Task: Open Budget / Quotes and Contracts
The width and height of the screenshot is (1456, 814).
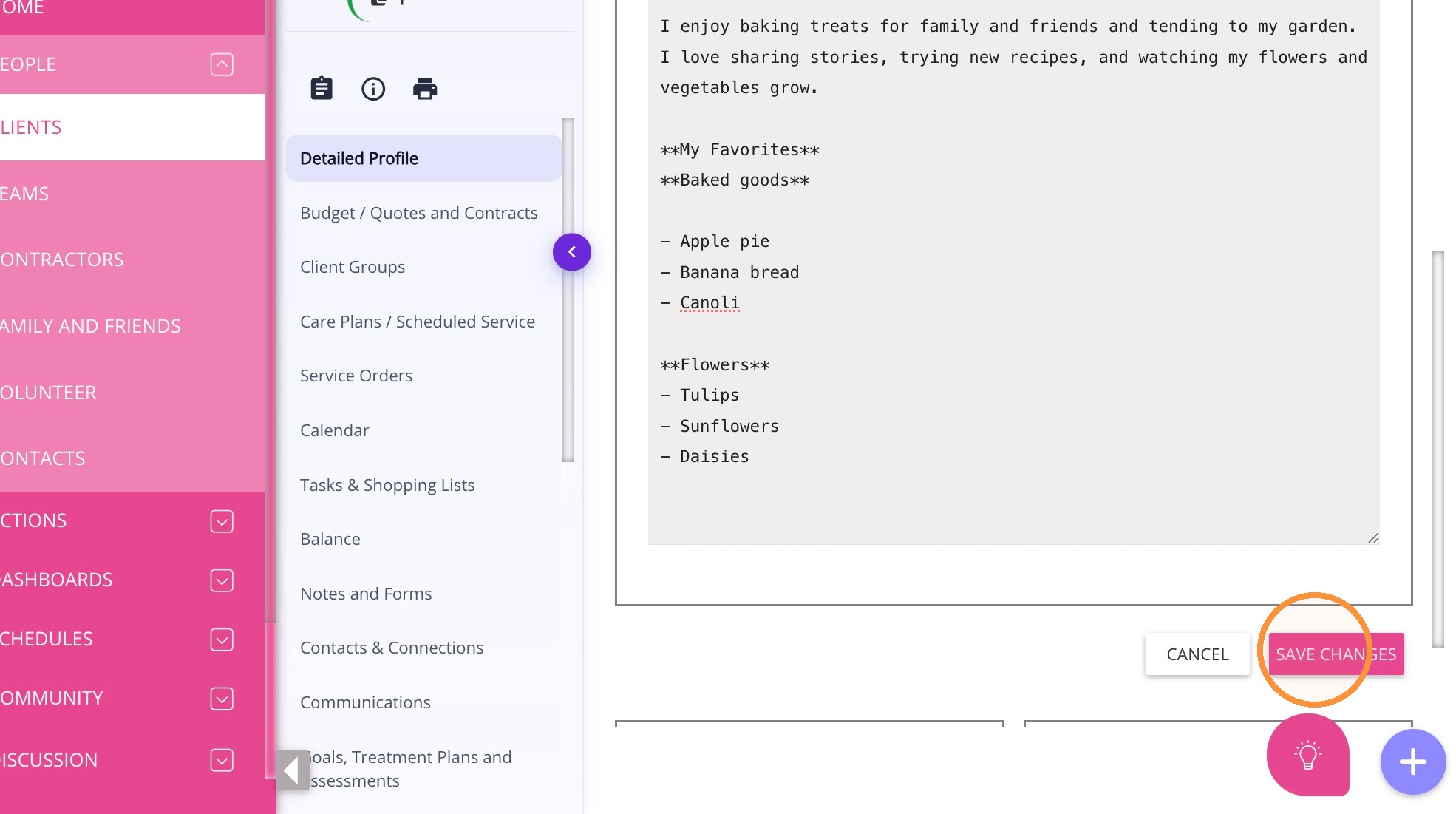Action: 418,213
